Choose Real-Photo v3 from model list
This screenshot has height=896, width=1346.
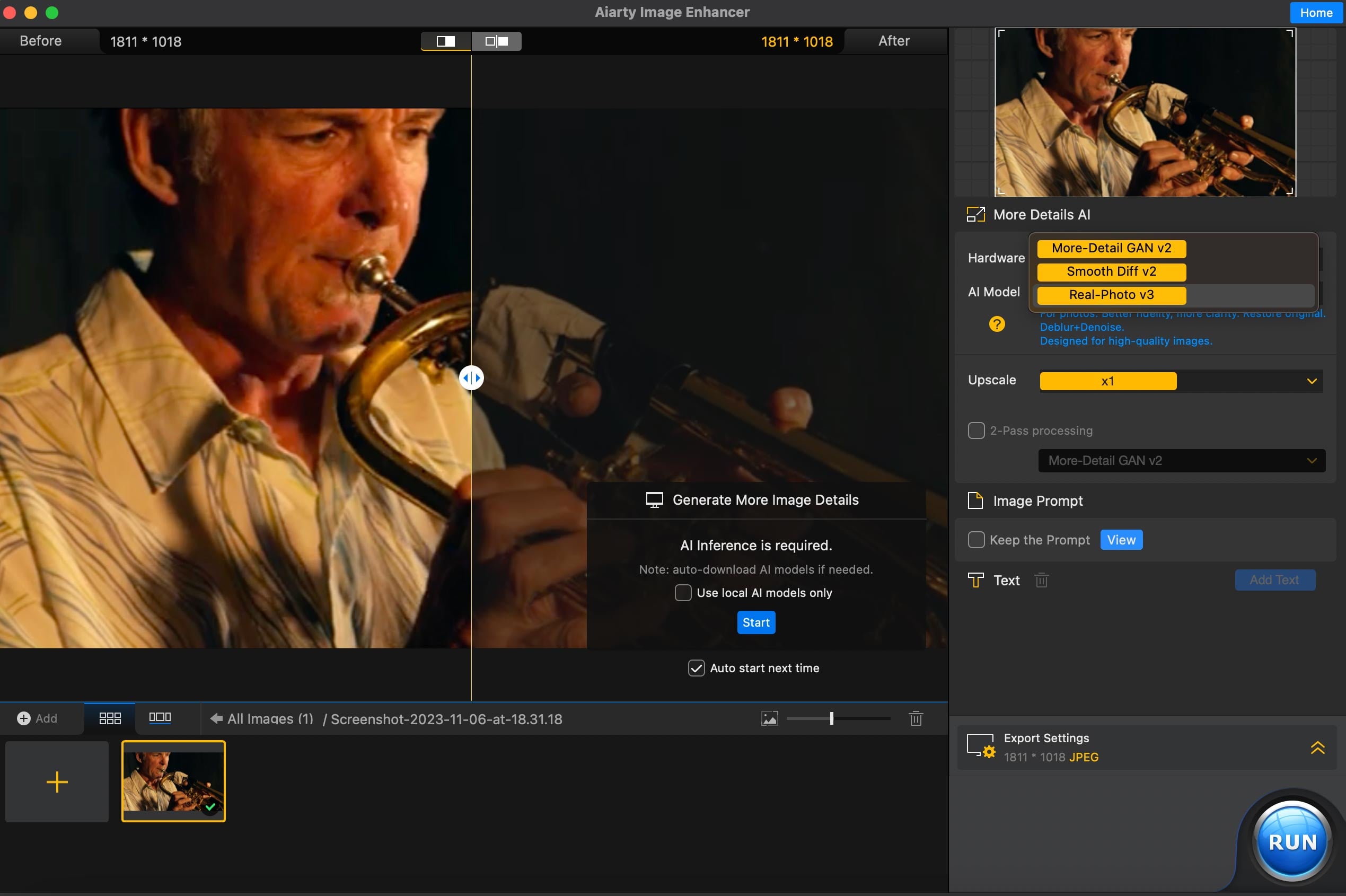[1111, 295]
